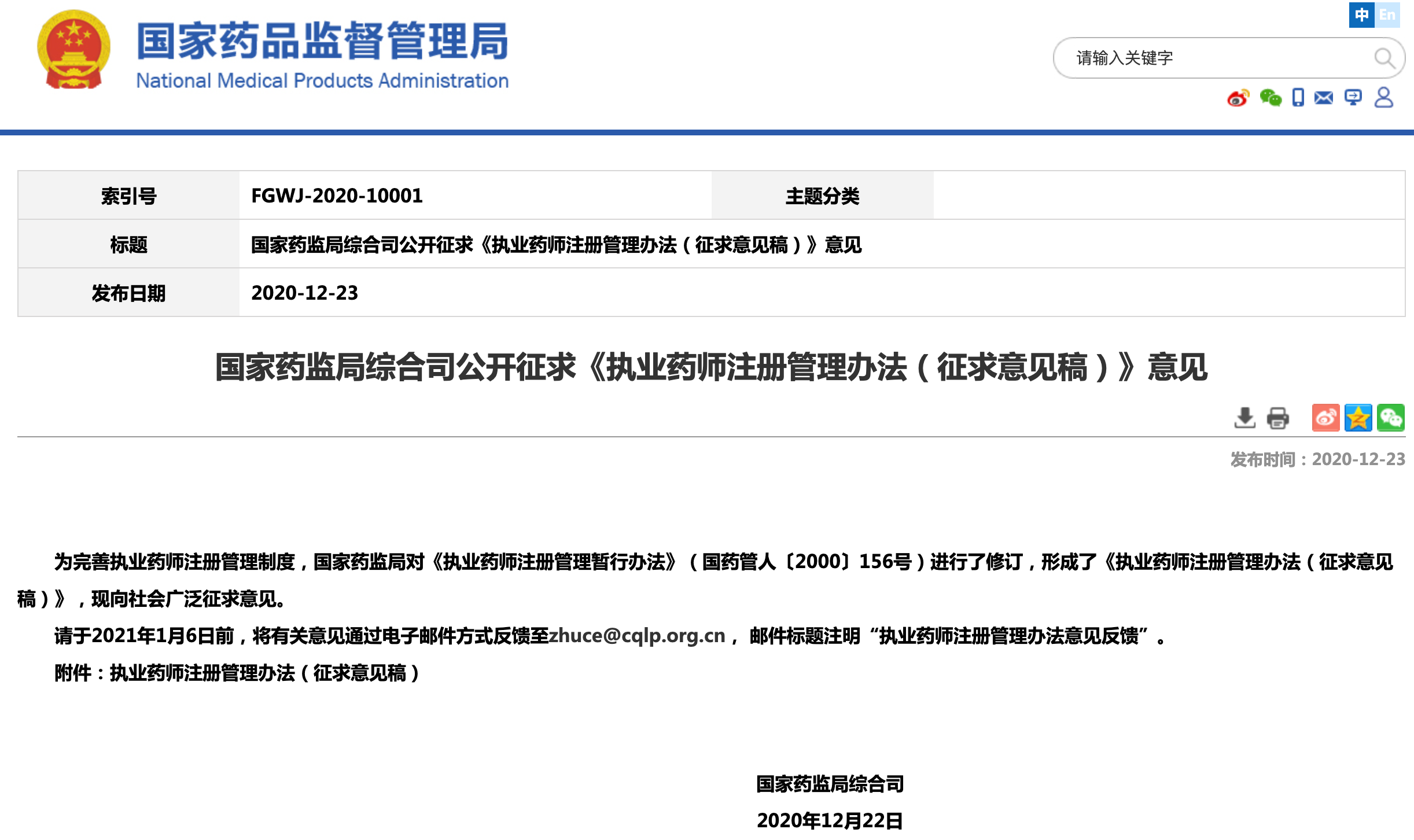Click the blue envelope mail icon

(x=1324, y=98)
